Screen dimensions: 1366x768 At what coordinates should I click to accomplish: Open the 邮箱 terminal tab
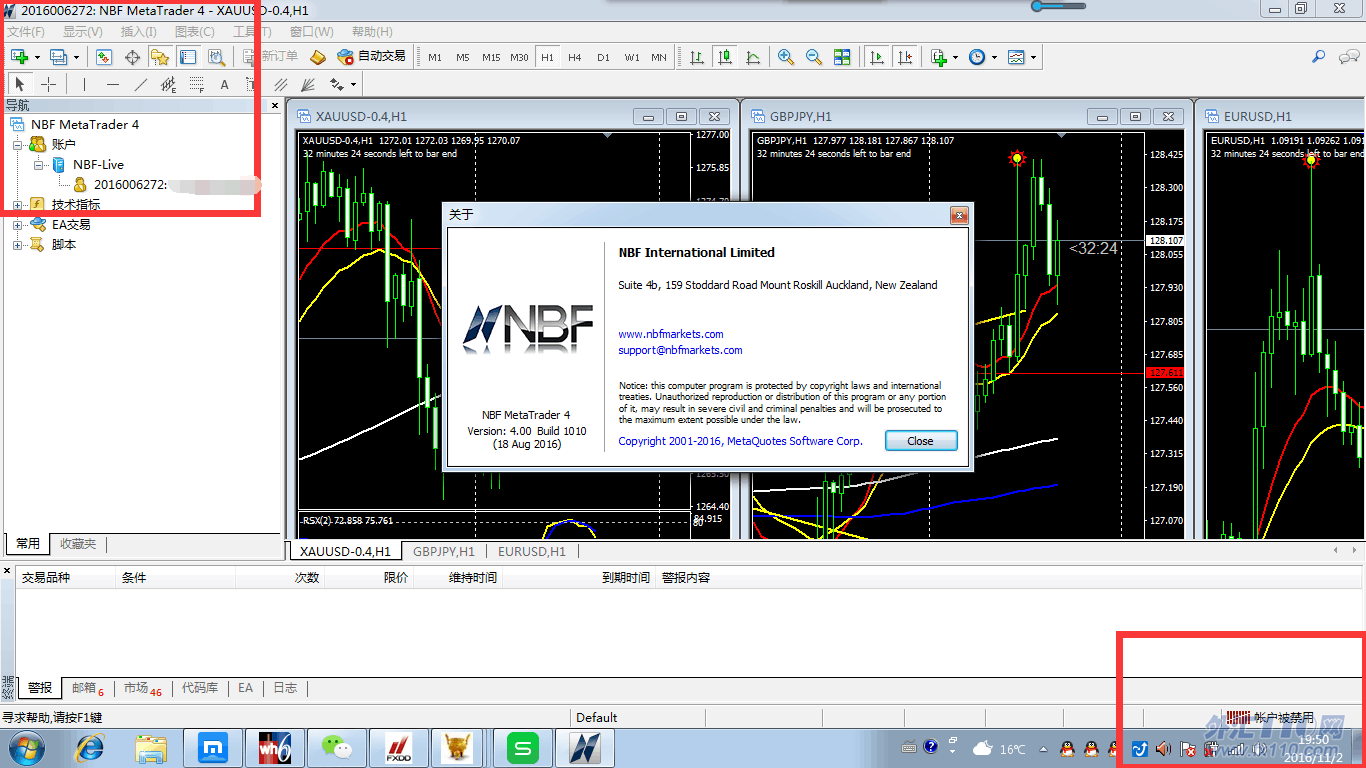point(88,688)
